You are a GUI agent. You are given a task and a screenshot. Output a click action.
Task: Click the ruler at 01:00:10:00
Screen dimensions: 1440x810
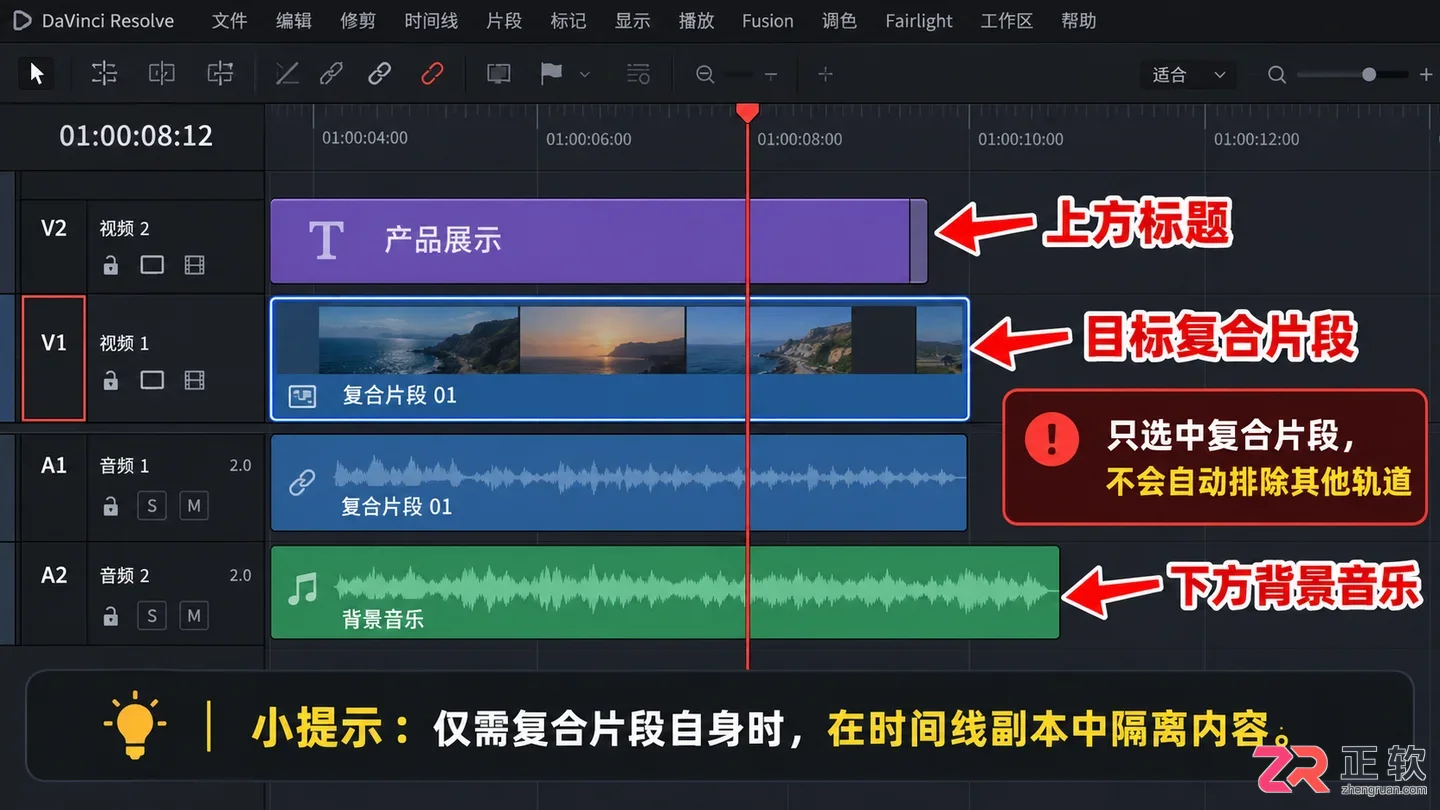click(1020, 139)
